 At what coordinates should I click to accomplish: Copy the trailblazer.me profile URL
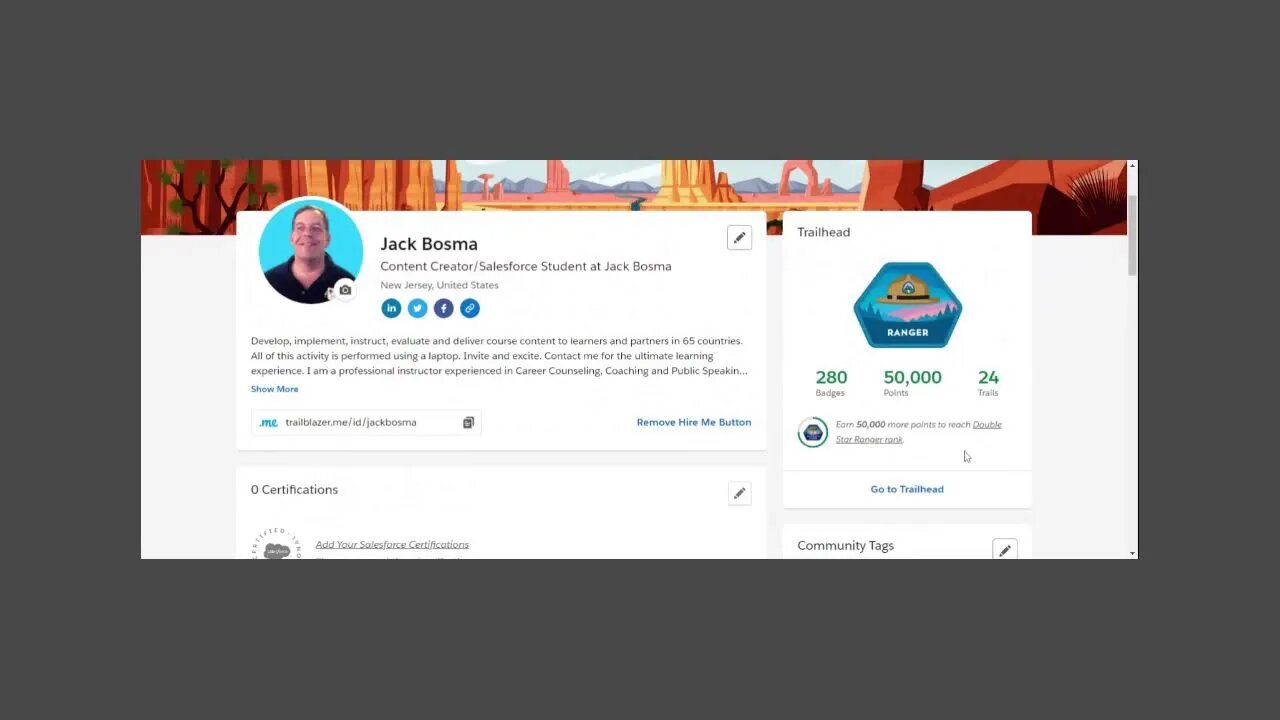(468, 423)
